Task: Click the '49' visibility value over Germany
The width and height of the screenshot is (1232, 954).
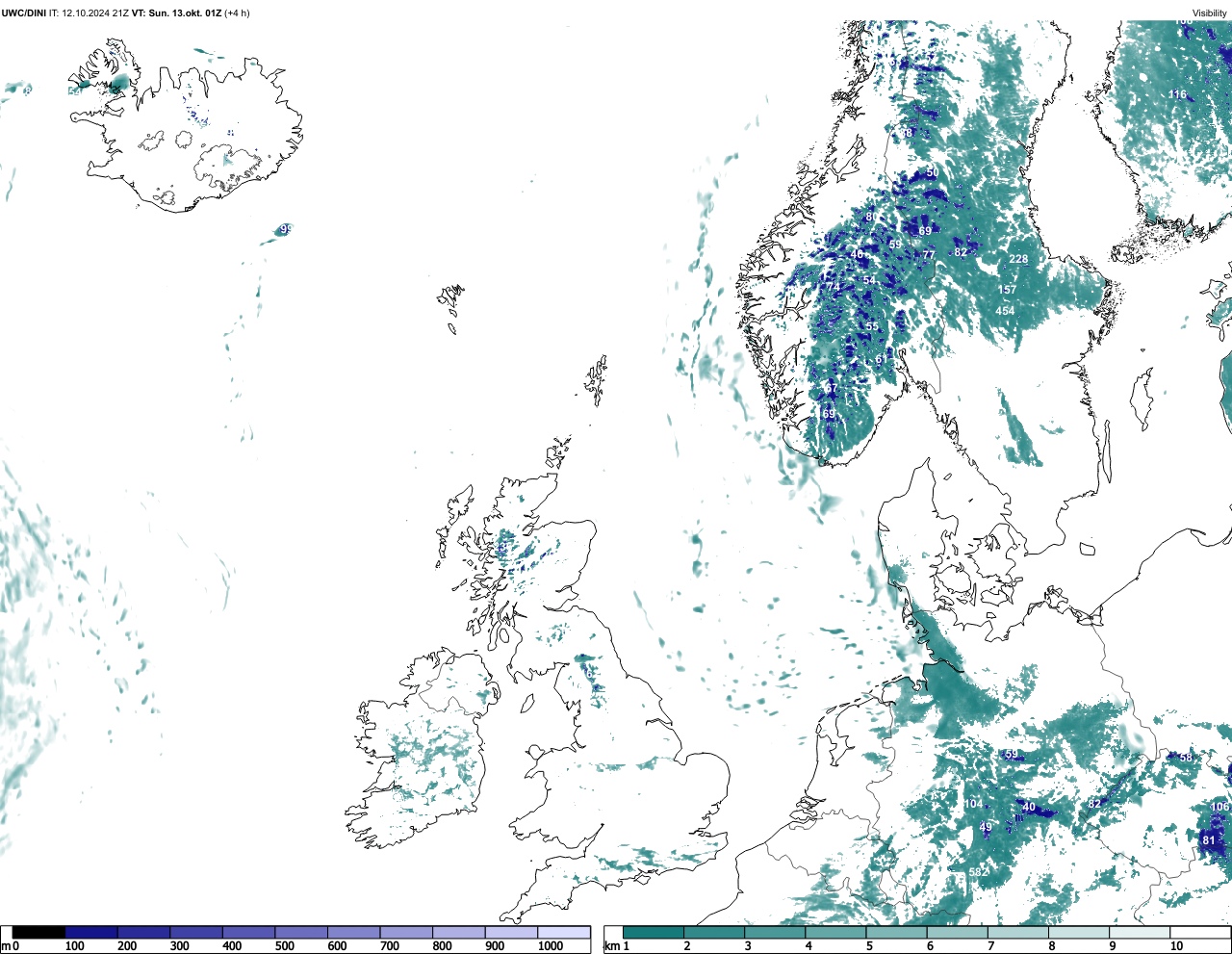Action: coord(986,828)
